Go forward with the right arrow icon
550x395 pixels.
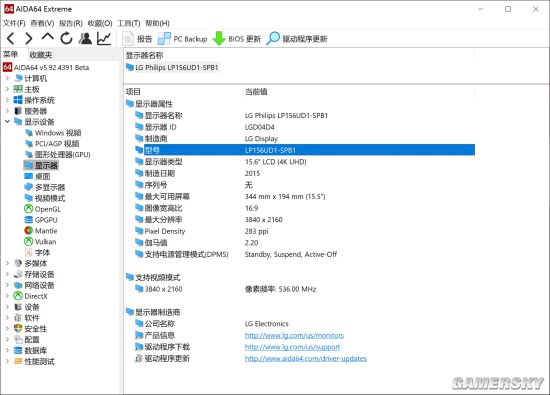tap(28, 39)
